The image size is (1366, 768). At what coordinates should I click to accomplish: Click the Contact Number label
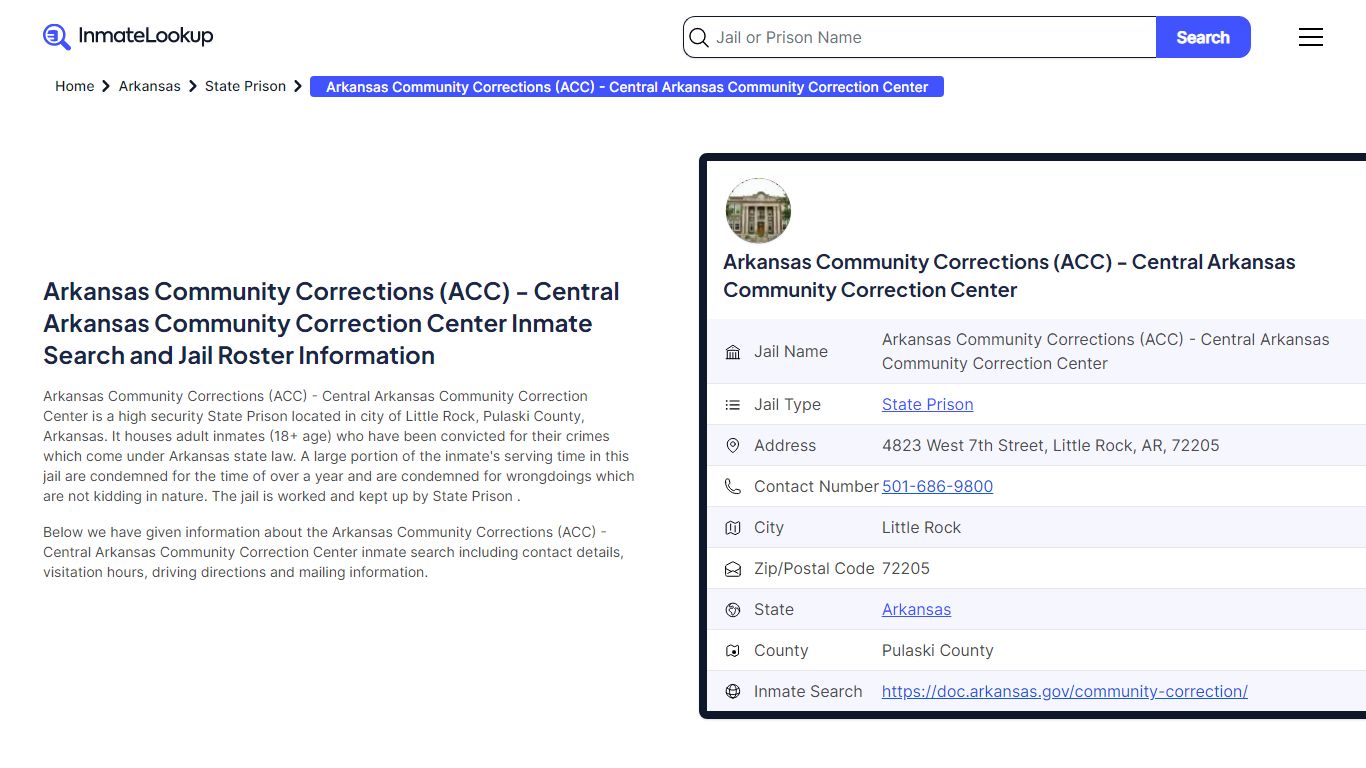click(816, 487)
